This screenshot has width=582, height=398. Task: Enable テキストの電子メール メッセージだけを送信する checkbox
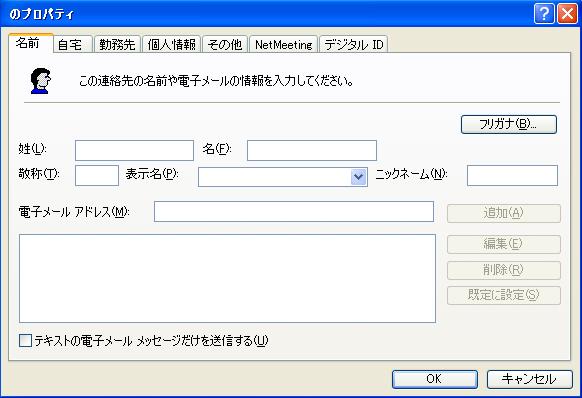[25, 340]
